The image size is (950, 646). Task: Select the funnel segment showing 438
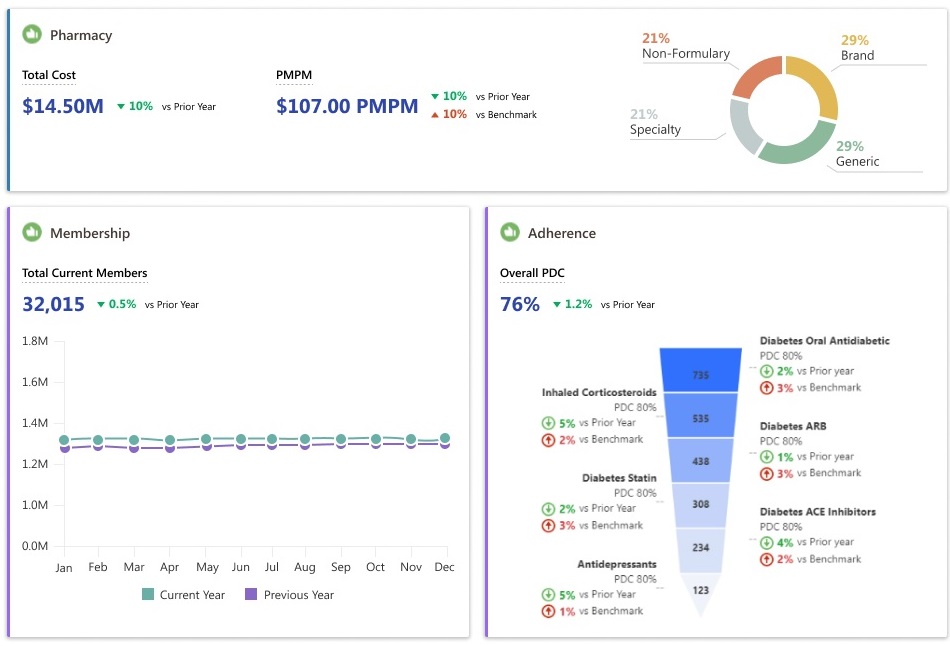click(700, 461)
